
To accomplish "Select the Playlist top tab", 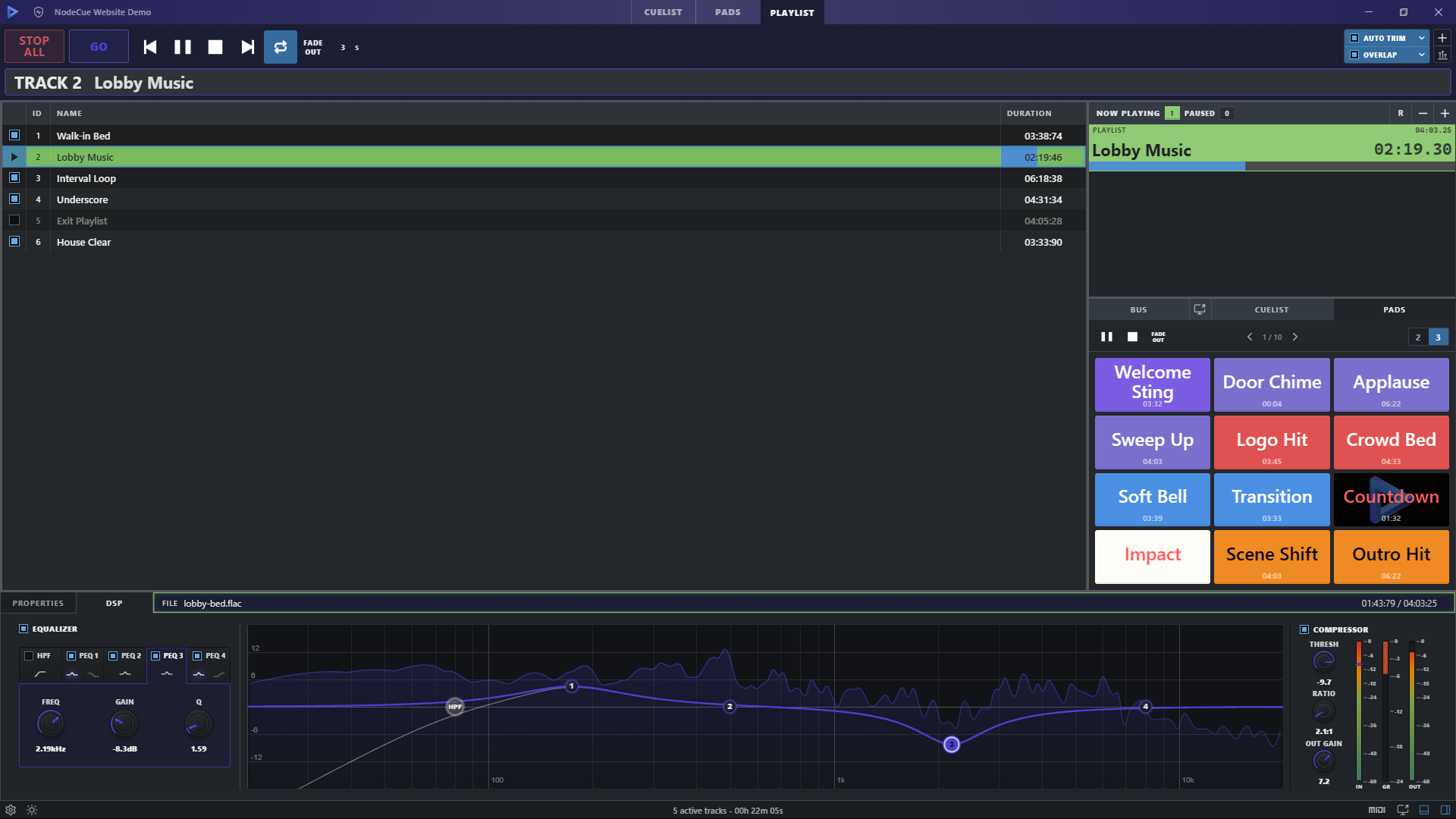I will pos(792,12).
